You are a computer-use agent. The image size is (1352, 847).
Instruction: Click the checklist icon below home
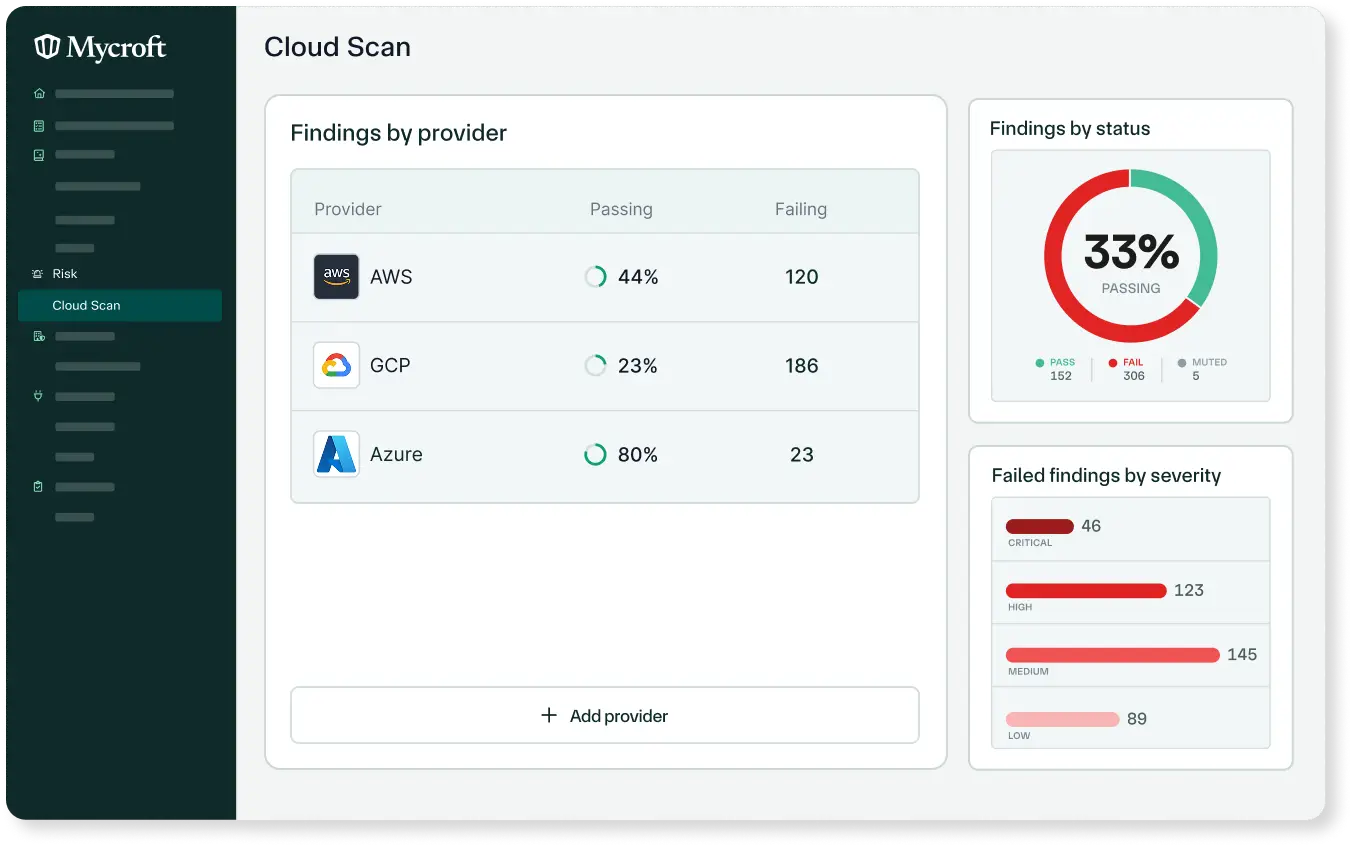pos(39,126)
